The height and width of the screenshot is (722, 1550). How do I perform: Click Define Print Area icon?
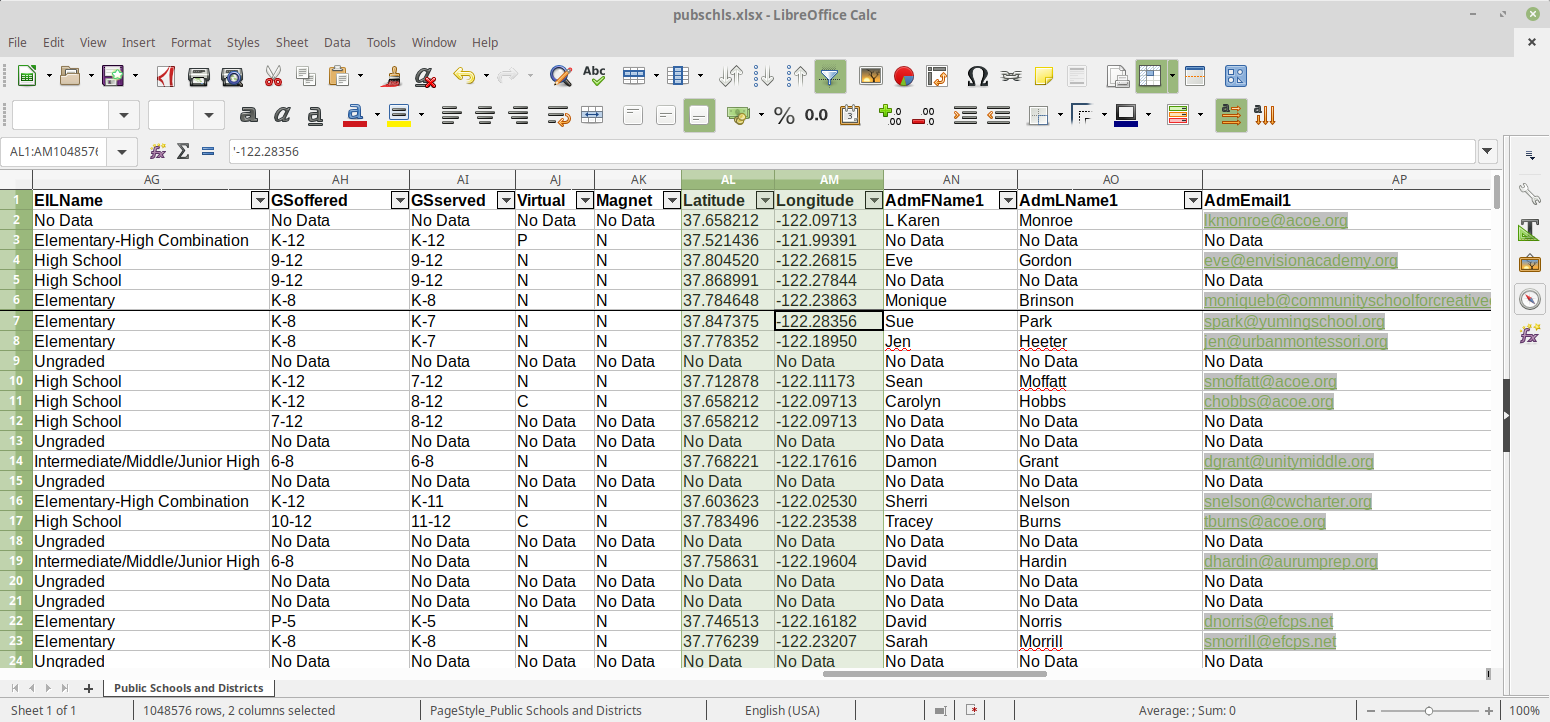1117,76
